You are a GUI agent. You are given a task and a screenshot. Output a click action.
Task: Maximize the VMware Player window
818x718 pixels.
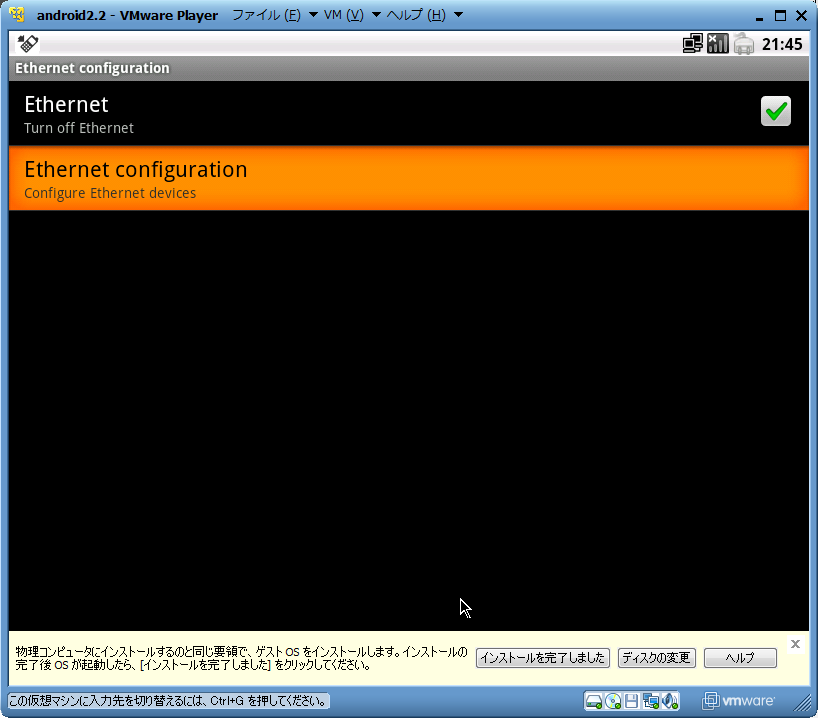(x=780, y=16)
